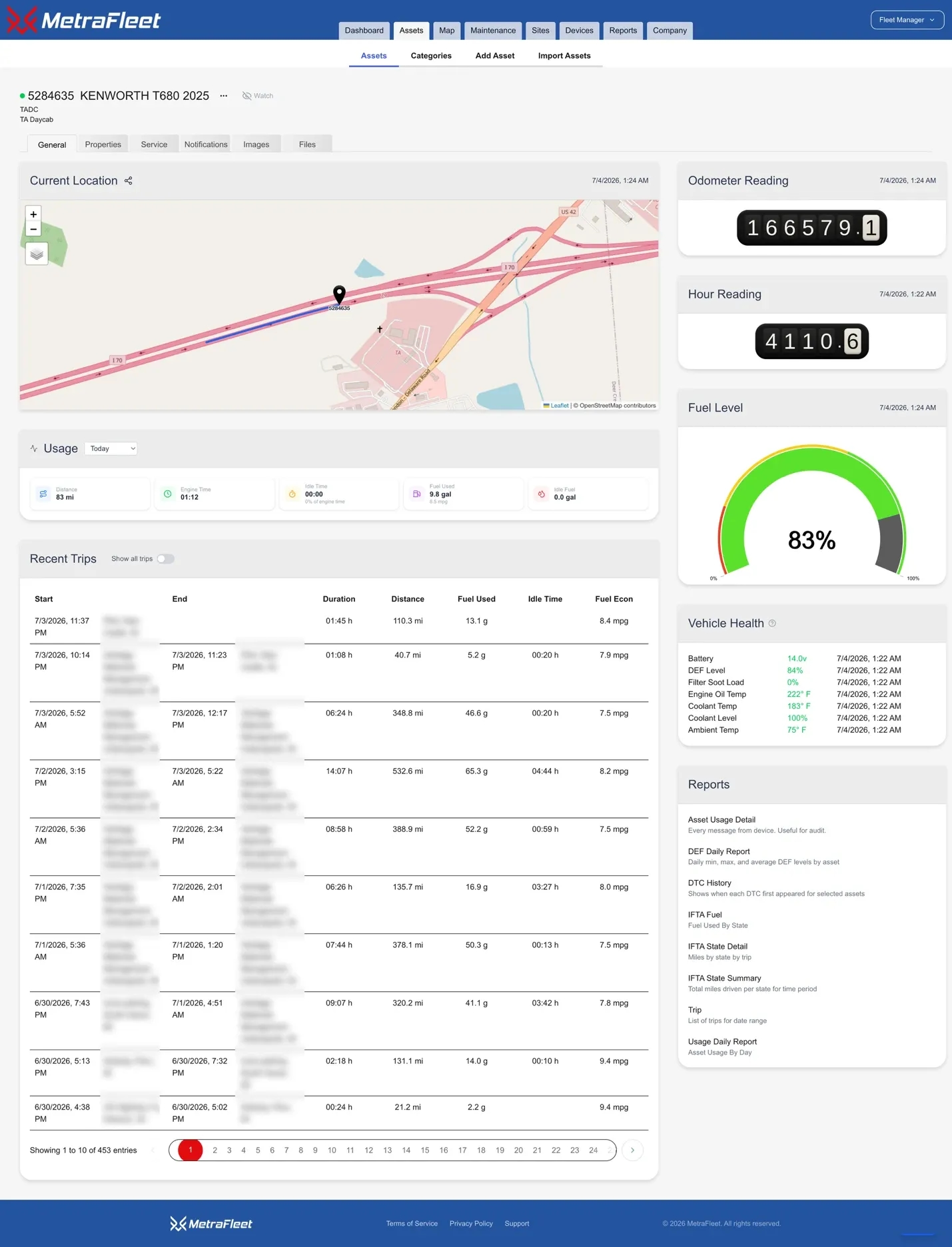Click the 532.6 mi distance cell
This screenshot has height=1247, width=952.
[408, 771]
